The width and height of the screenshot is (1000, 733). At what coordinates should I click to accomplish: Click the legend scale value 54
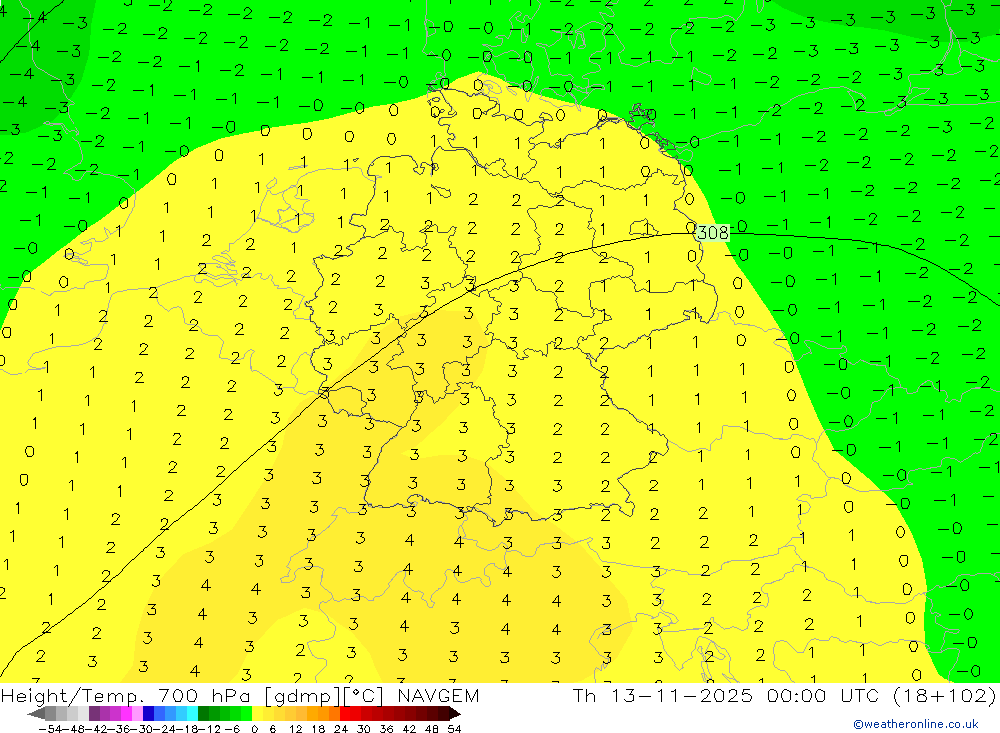point(454,729)
